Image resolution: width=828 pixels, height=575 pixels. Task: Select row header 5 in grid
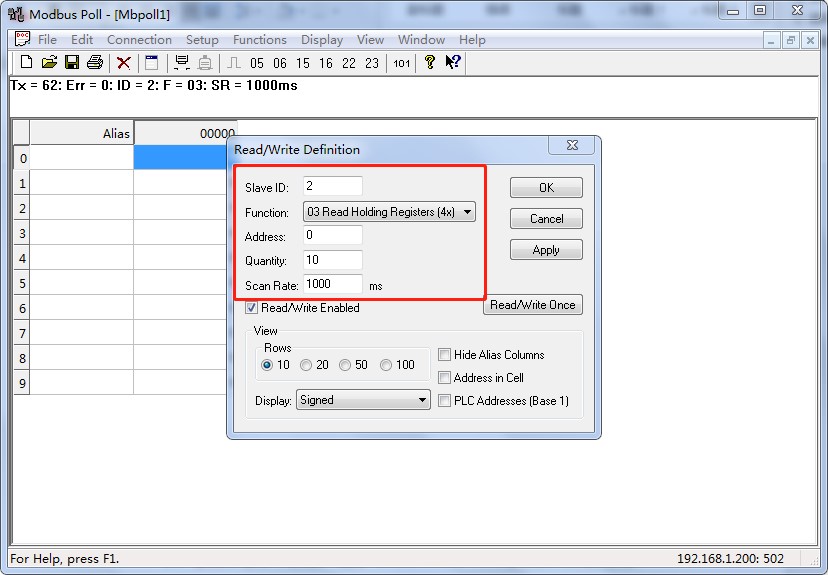click(22, 283)
